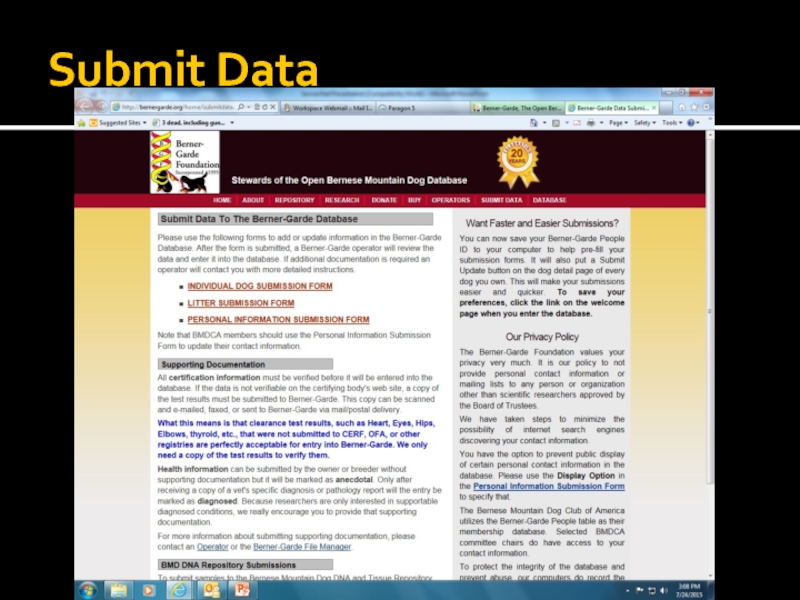The width and height of the screenshot is (800, 600).
Task: Open the ABOUT nav menu item
Action: pyautogui.click(x=253, y=200)
